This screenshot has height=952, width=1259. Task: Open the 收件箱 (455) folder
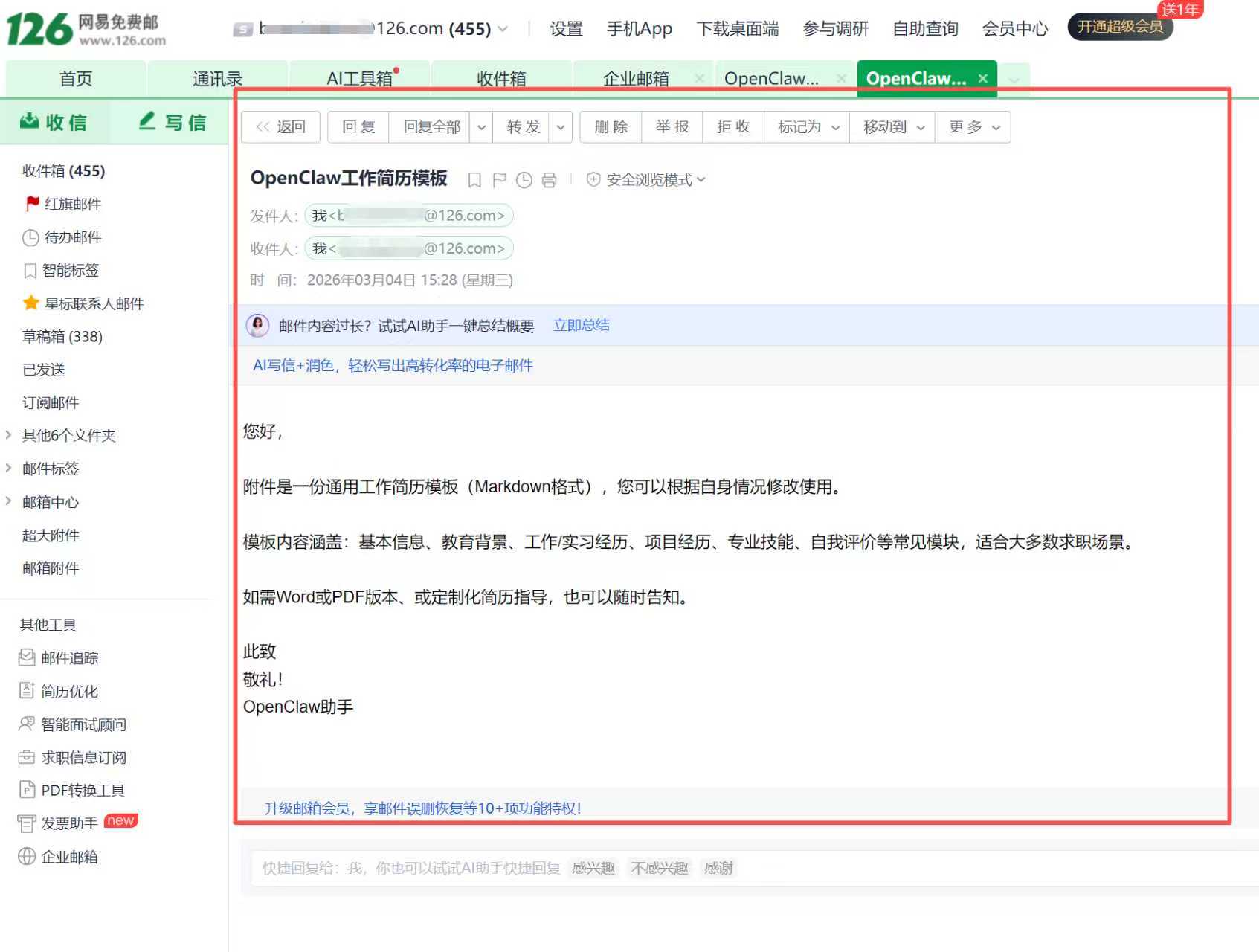64,170
